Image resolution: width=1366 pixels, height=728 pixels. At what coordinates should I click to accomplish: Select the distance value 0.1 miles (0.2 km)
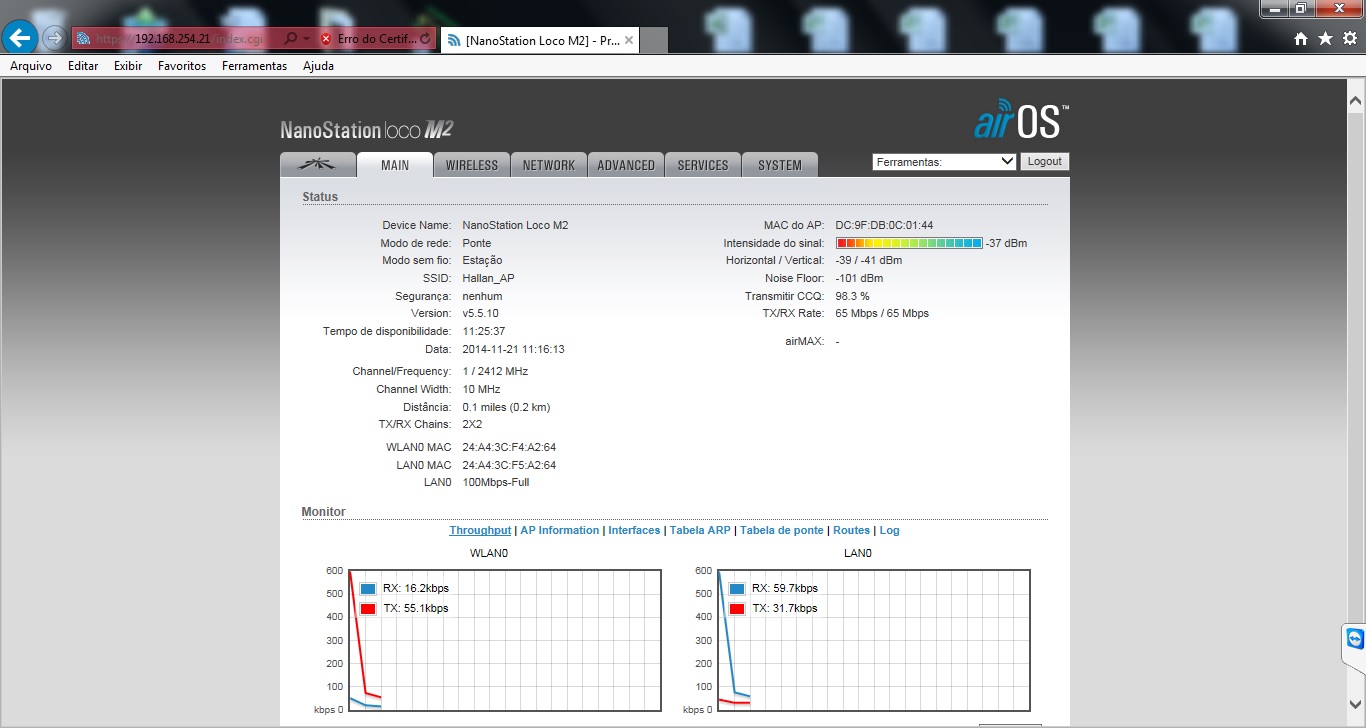(x=506, y=407)
